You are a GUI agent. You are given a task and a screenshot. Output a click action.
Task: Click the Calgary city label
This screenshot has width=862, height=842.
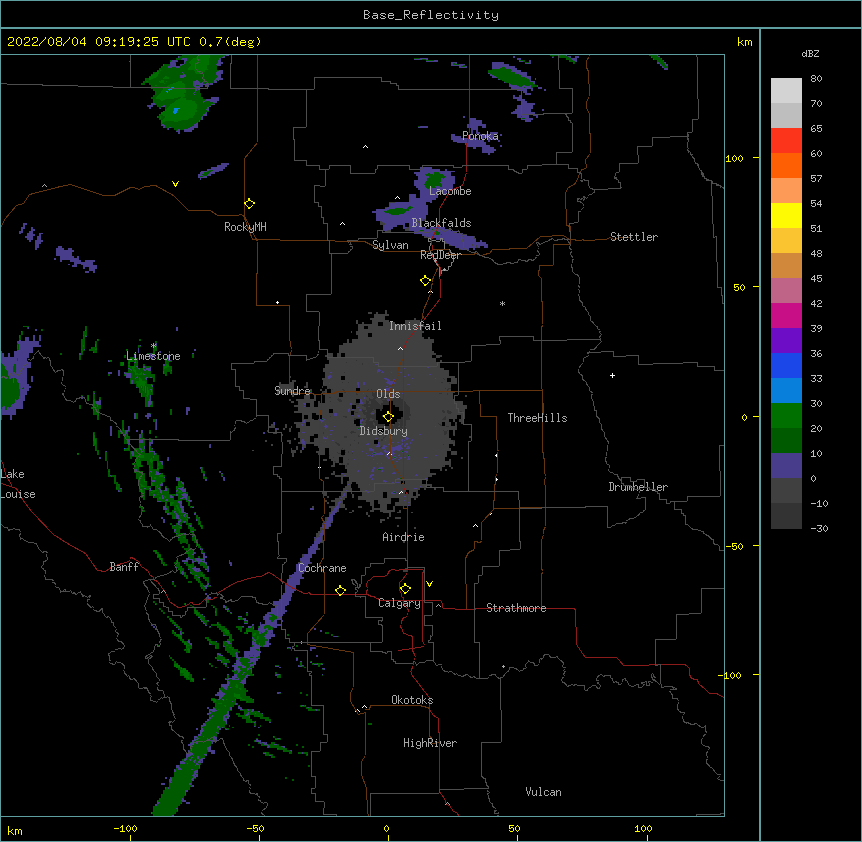[x=399, y=603]
